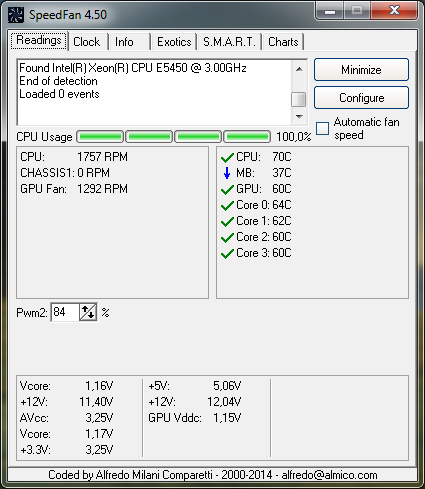This screenshot has height=489, width=425.
Task: Click the SpeedFan app icon in title bar
Action: [15, 15]
